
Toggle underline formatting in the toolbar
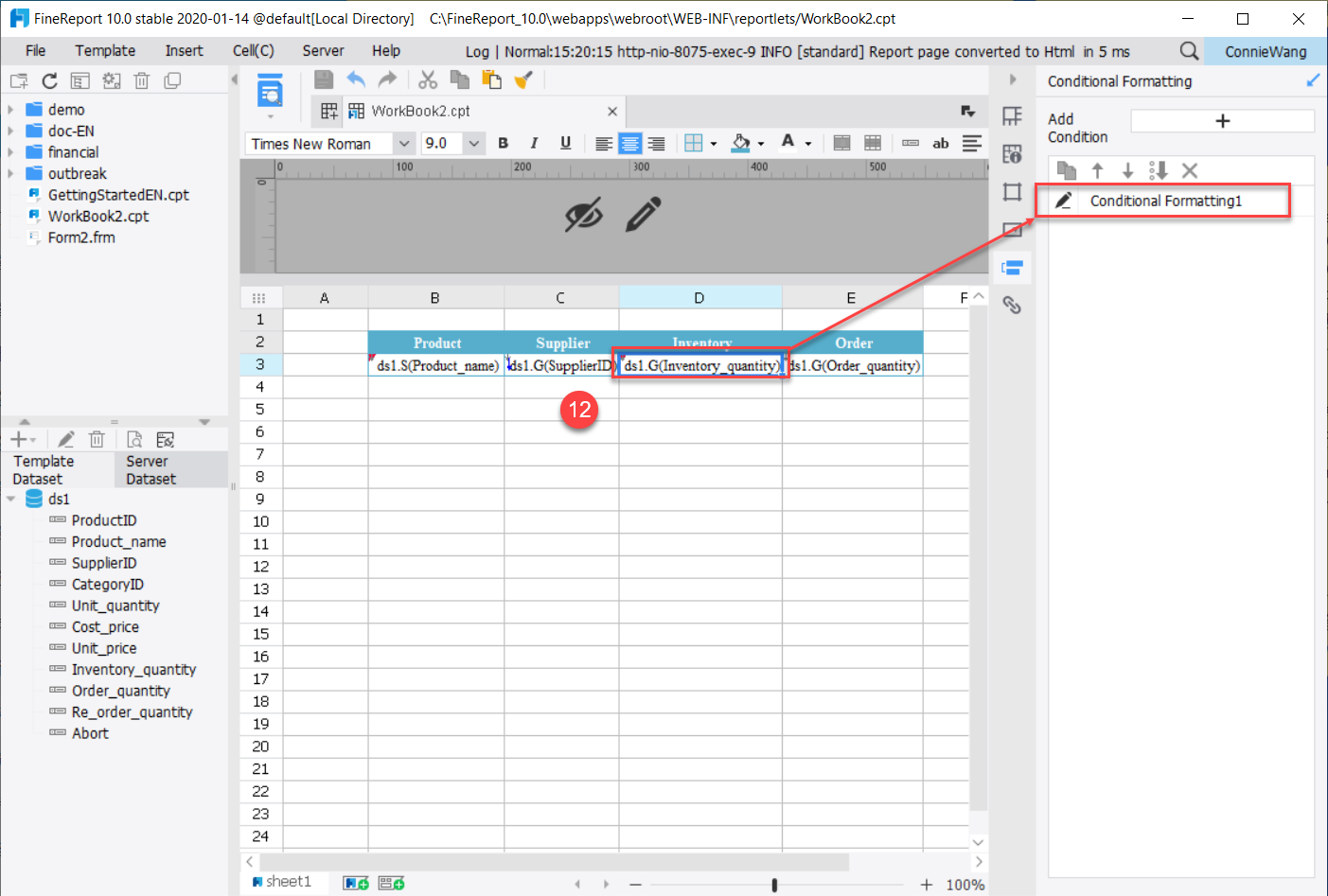(x=564, y=143)
